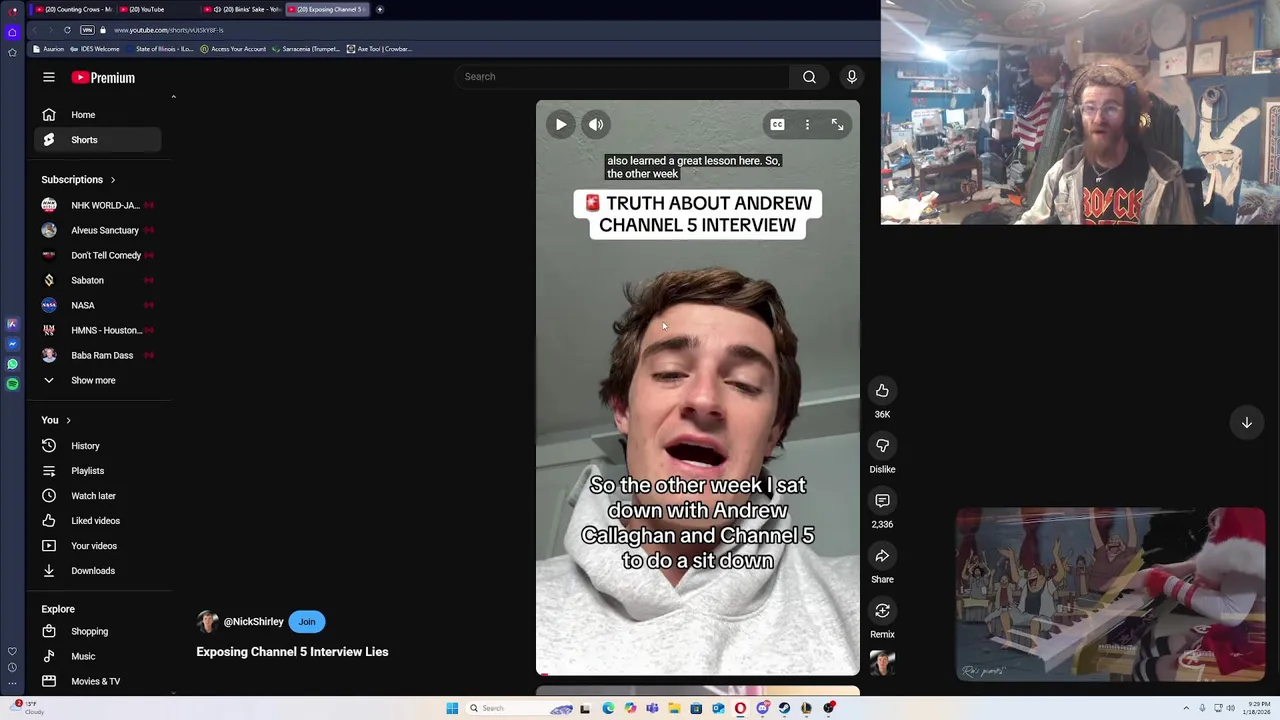Open Messenger in the Opera sidebar
Image resolution: width=1280 pixels, height=720 pixels.
pos(12,344)
